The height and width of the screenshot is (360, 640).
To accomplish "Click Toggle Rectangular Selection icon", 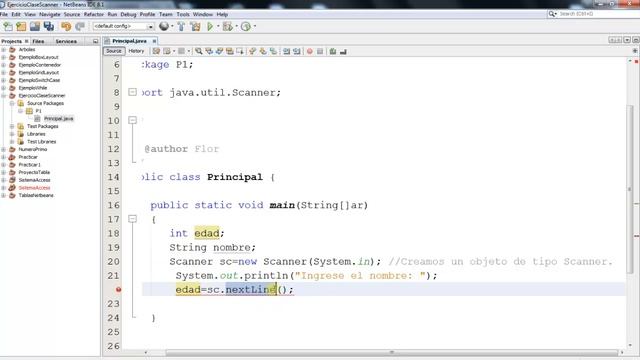I will 240,51.
